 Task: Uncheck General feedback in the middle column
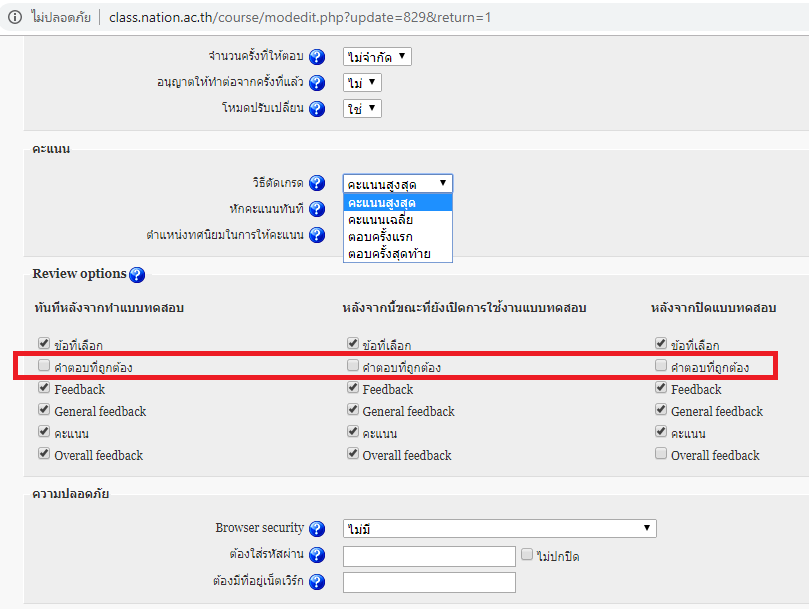[x=353, y=410]
